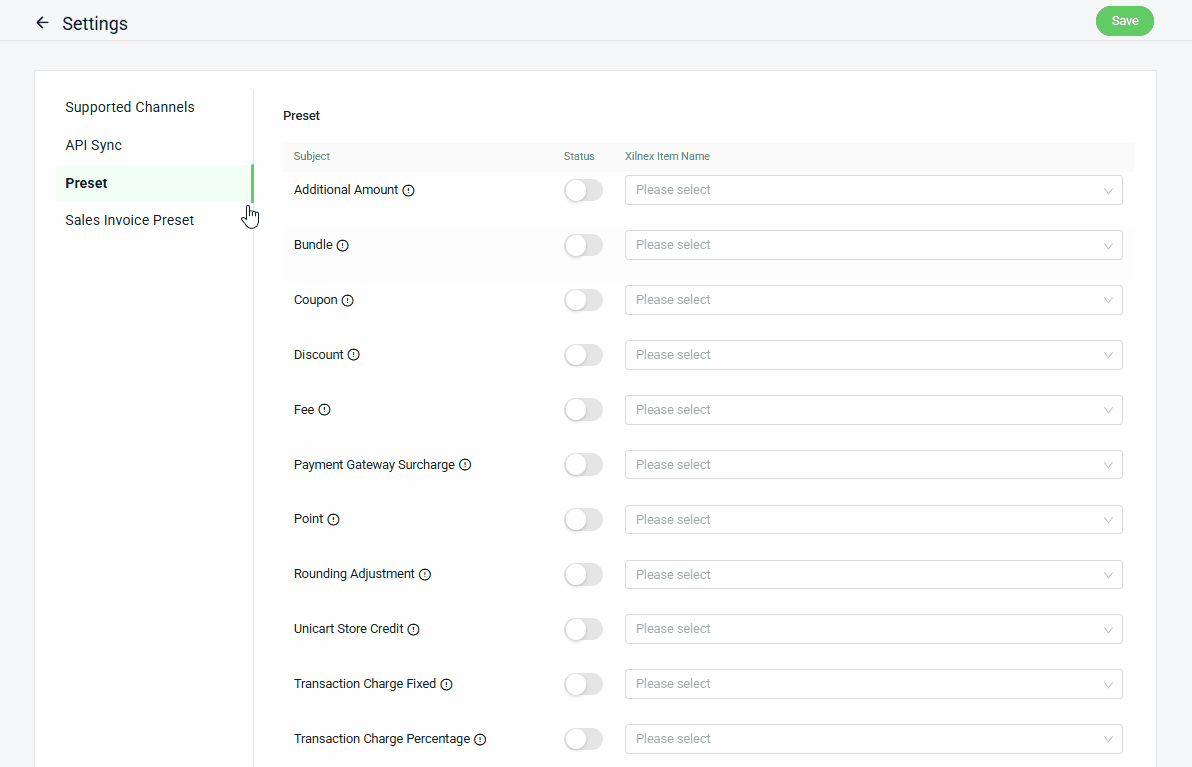
Task: Click the Fee info icon
Action: 324,410
